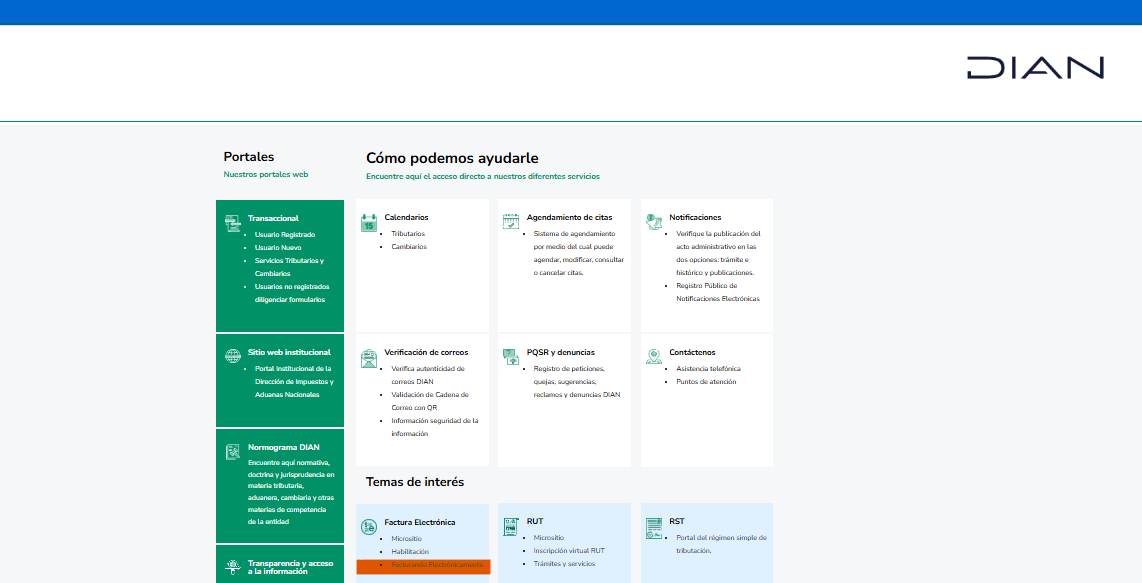Open Contáctenos heading
This screenshot has height=583, width=1142.
(x=693, y=352)
